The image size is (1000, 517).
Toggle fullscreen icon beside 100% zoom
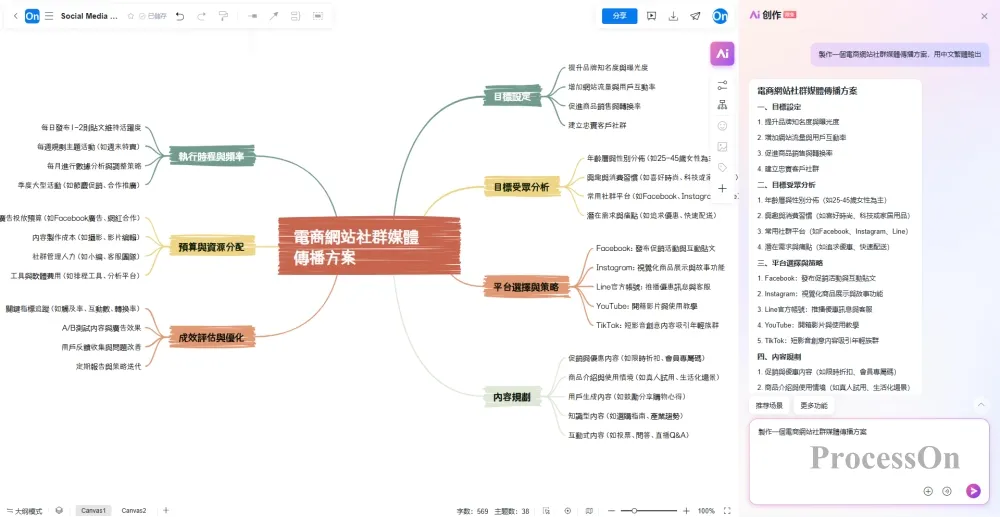click(x=727, y=510)
